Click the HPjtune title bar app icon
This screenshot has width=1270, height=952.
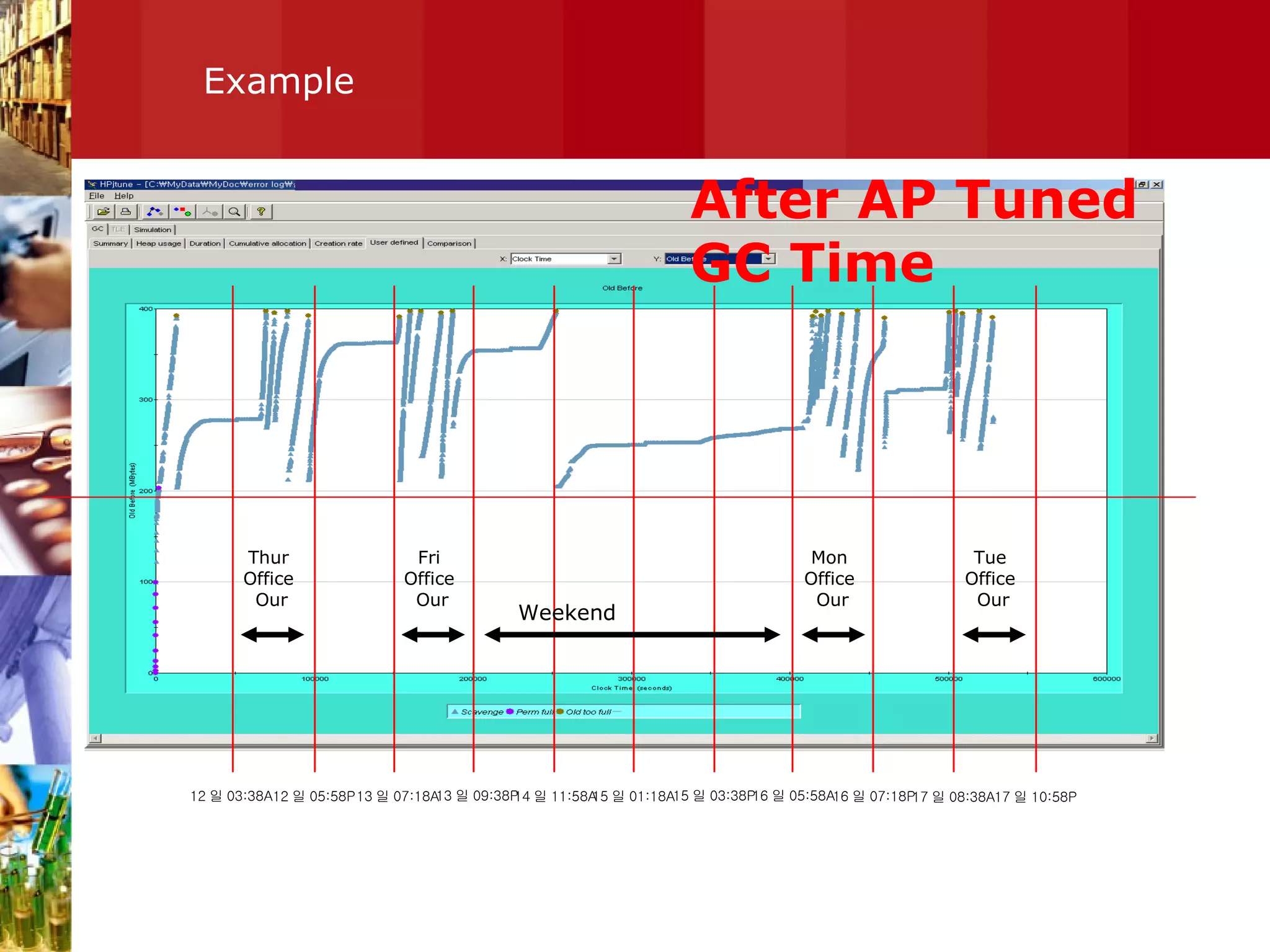(92, 184)
